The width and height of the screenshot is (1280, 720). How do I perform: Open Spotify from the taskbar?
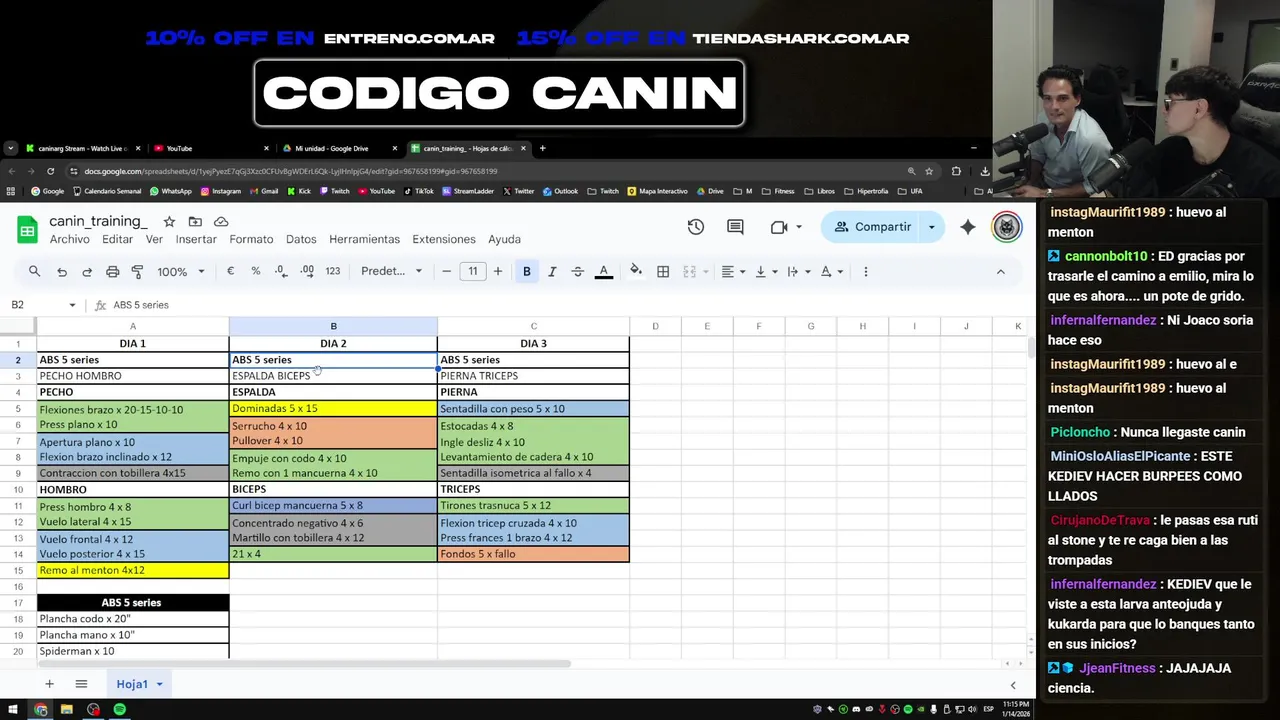coord(119,709)
